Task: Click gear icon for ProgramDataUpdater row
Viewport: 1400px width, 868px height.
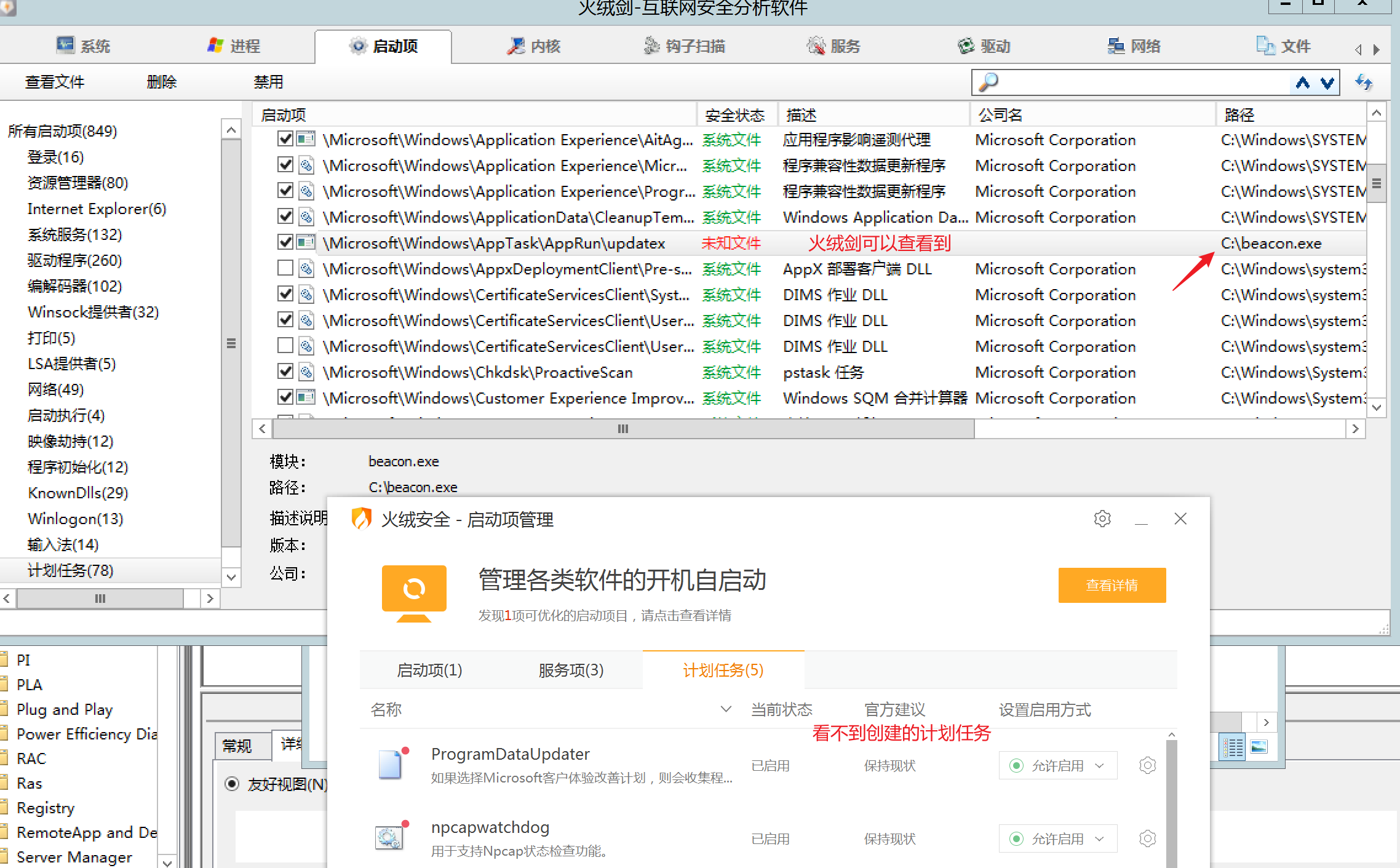Action: click(1147, 765)
